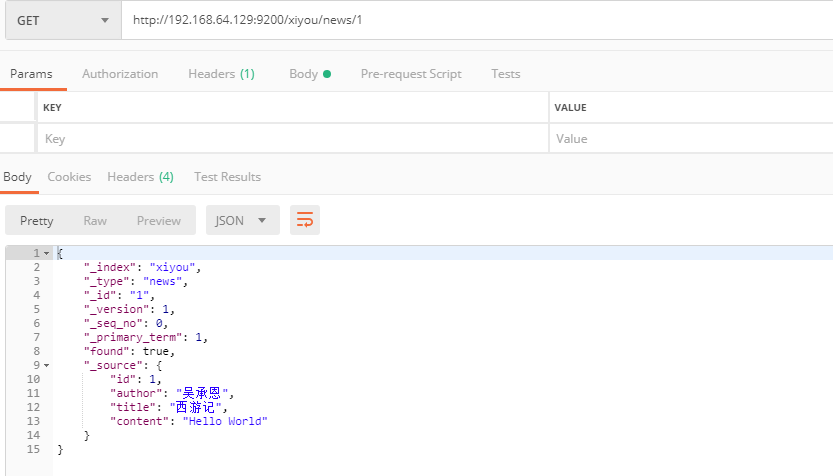Click the "_seq_no": 0 line
The width and height of the screenshot is (833, 476).
[x=126, y=324]
